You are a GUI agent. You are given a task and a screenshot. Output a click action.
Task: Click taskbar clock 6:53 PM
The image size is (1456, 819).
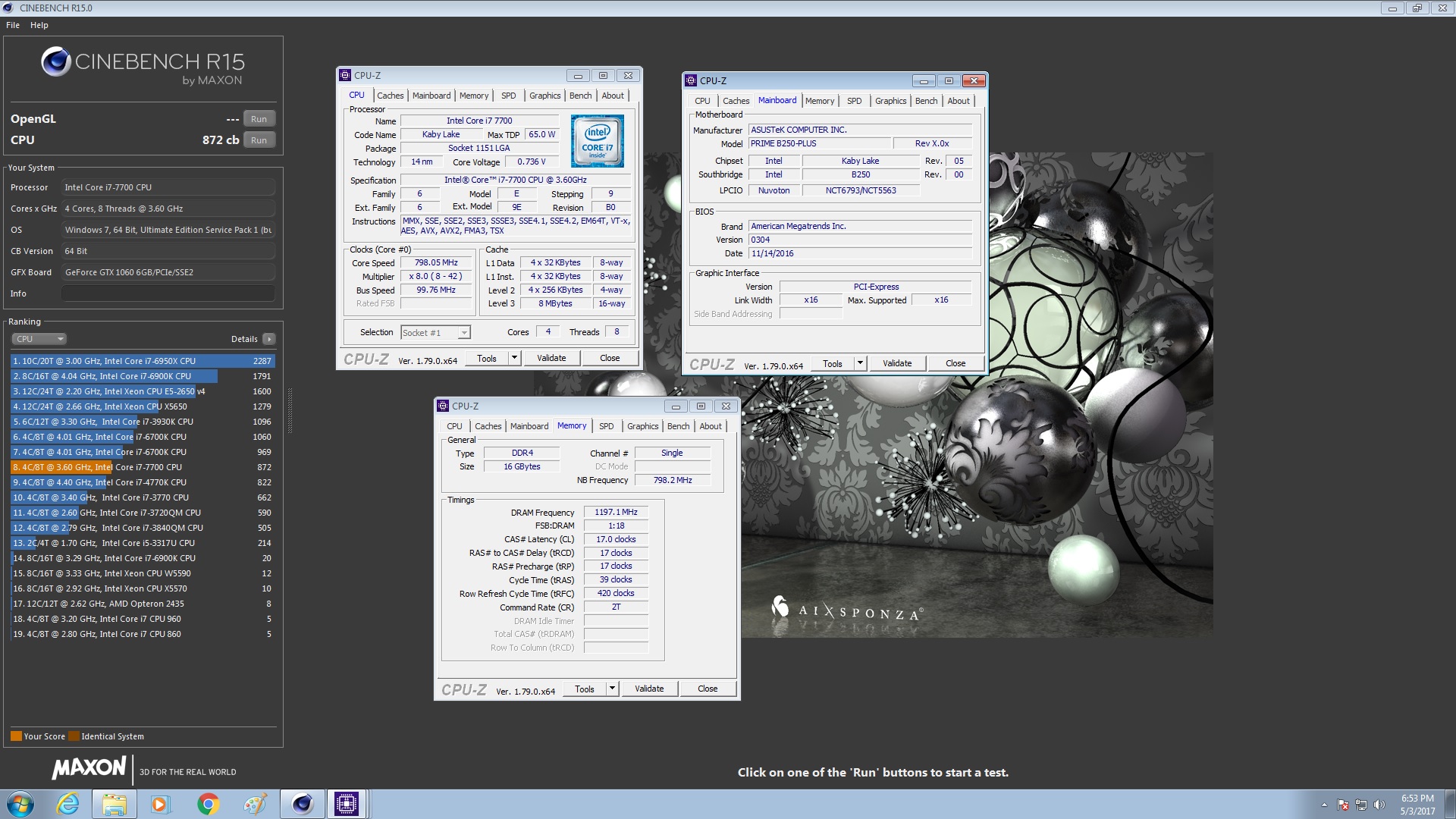tap(1417, 799)
